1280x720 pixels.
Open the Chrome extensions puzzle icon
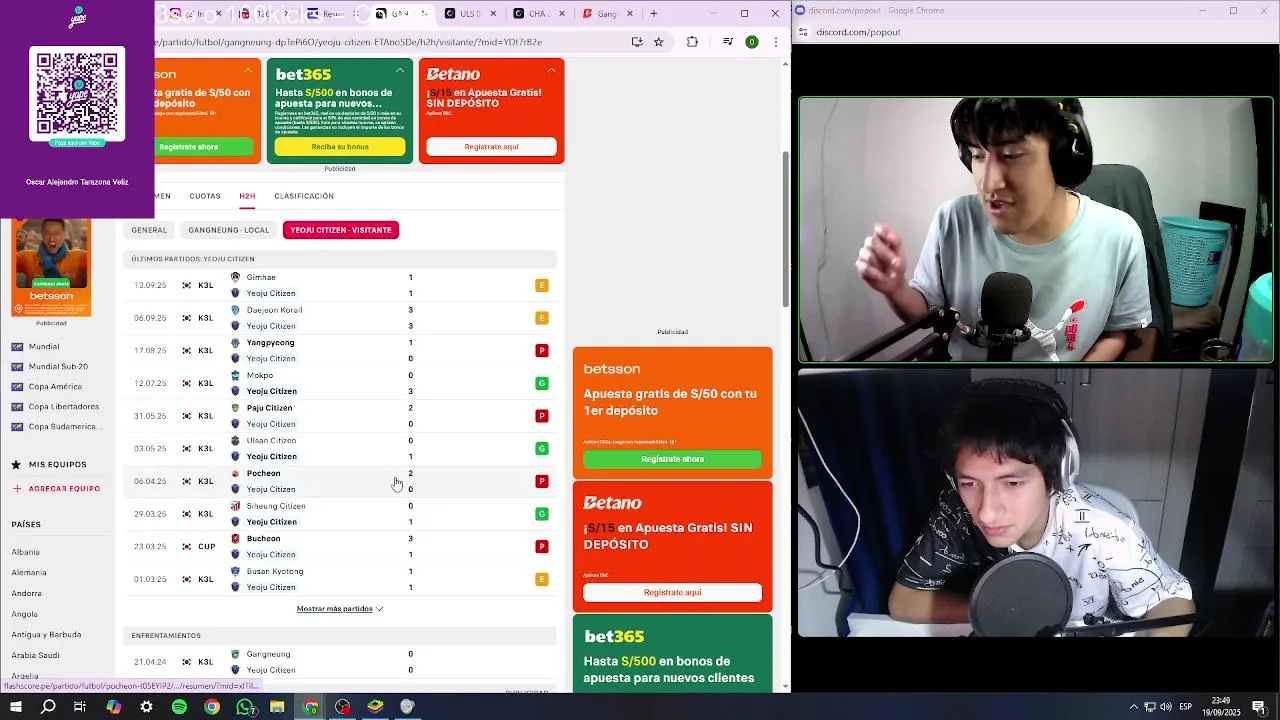click(x=692, y=42)
